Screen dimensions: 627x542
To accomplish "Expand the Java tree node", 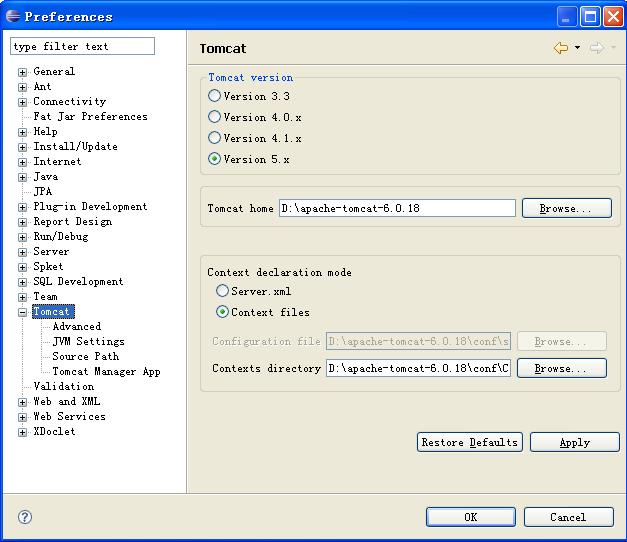I will [22, 177].
